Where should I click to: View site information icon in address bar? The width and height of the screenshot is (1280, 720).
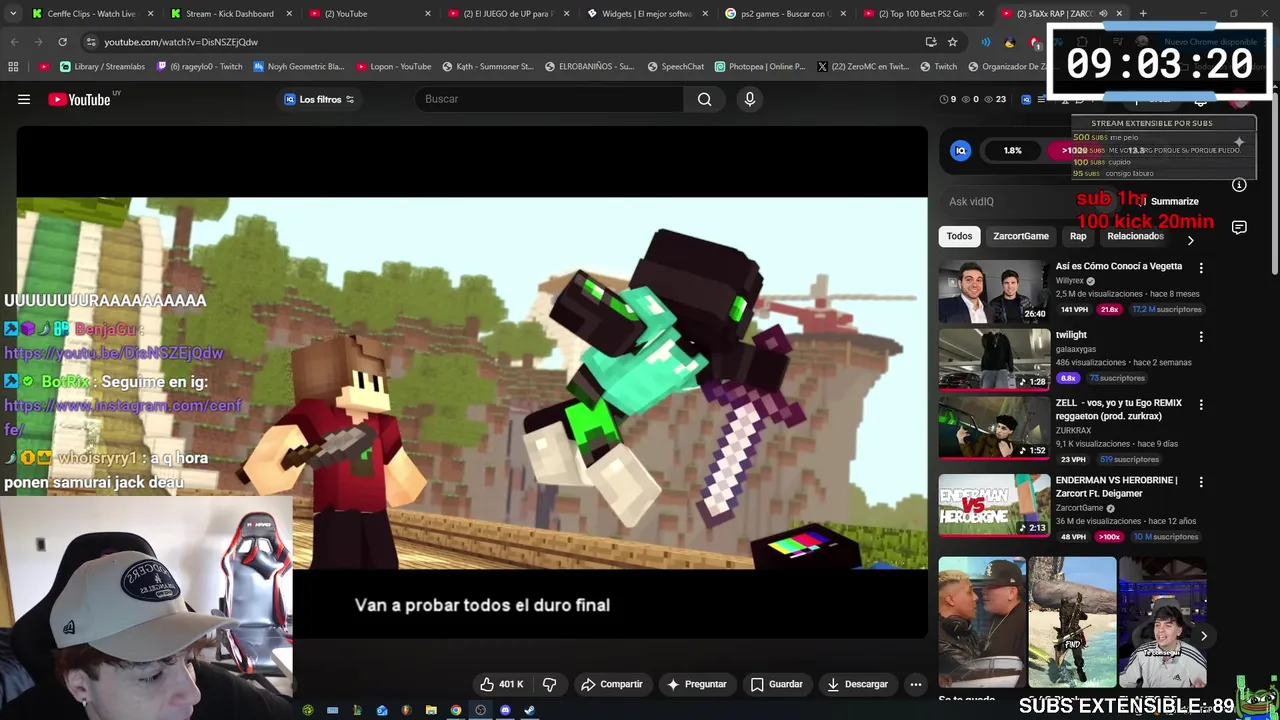coord(91,42)
